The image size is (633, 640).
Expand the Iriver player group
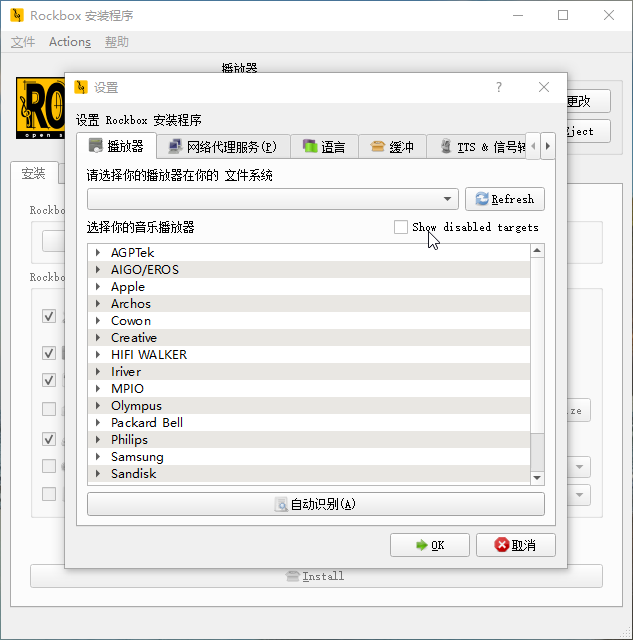[98, 371]
